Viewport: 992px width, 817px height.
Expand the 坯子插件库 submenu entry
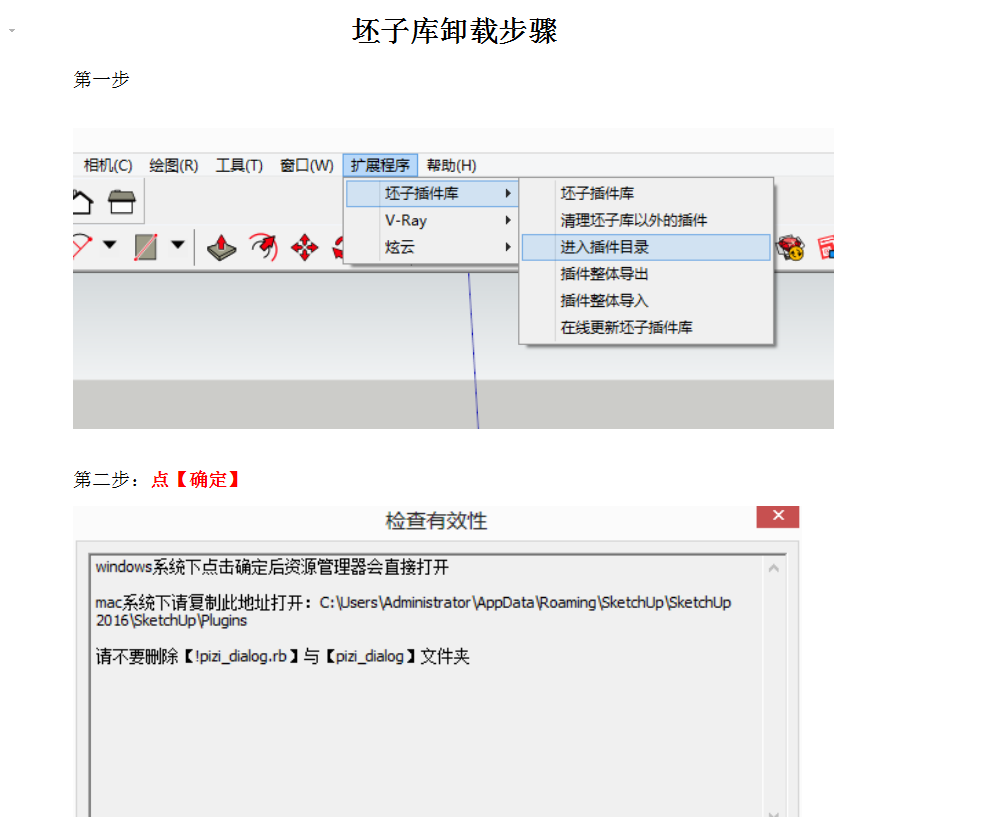(432, 194)
